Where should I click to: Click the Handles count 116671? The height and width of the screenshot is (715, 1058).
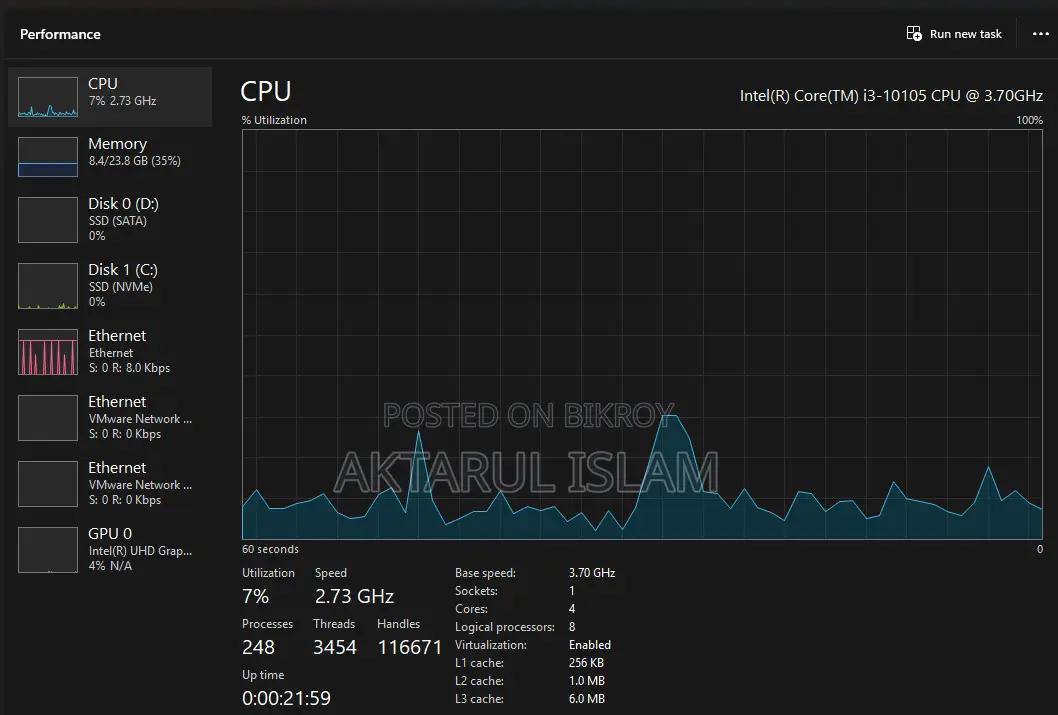(x=410, y=648)
